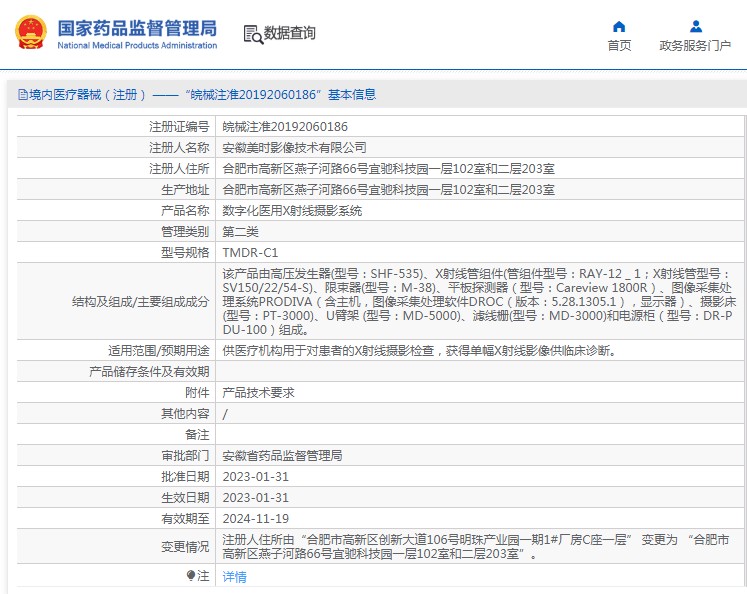Select expiry date 2024-11-19
The width and height of the screenshot is (747, 594).
point(256,518)
